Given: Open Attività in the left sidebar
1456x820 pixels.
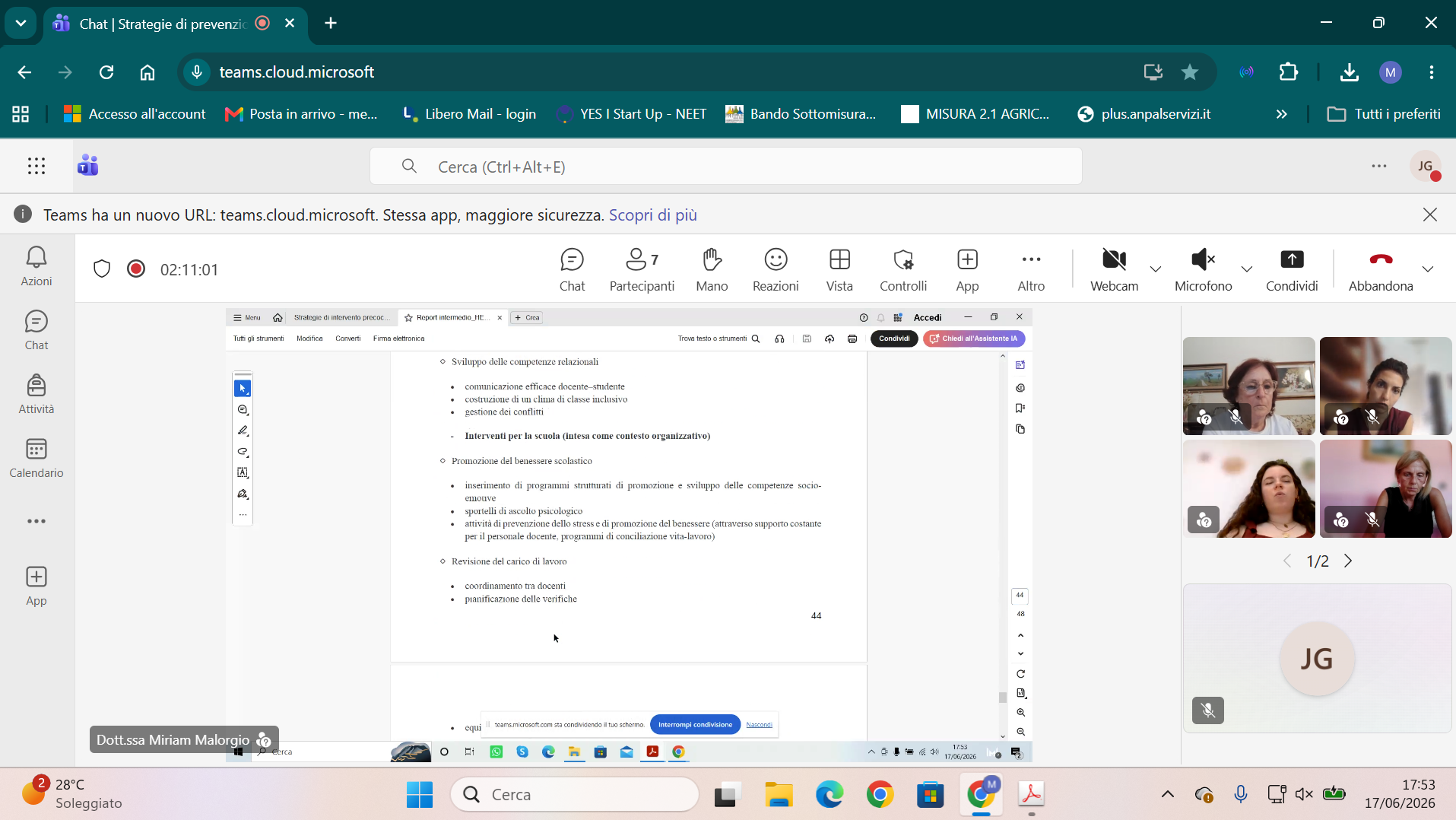Looking at the screenshot, I should (36, 394).
